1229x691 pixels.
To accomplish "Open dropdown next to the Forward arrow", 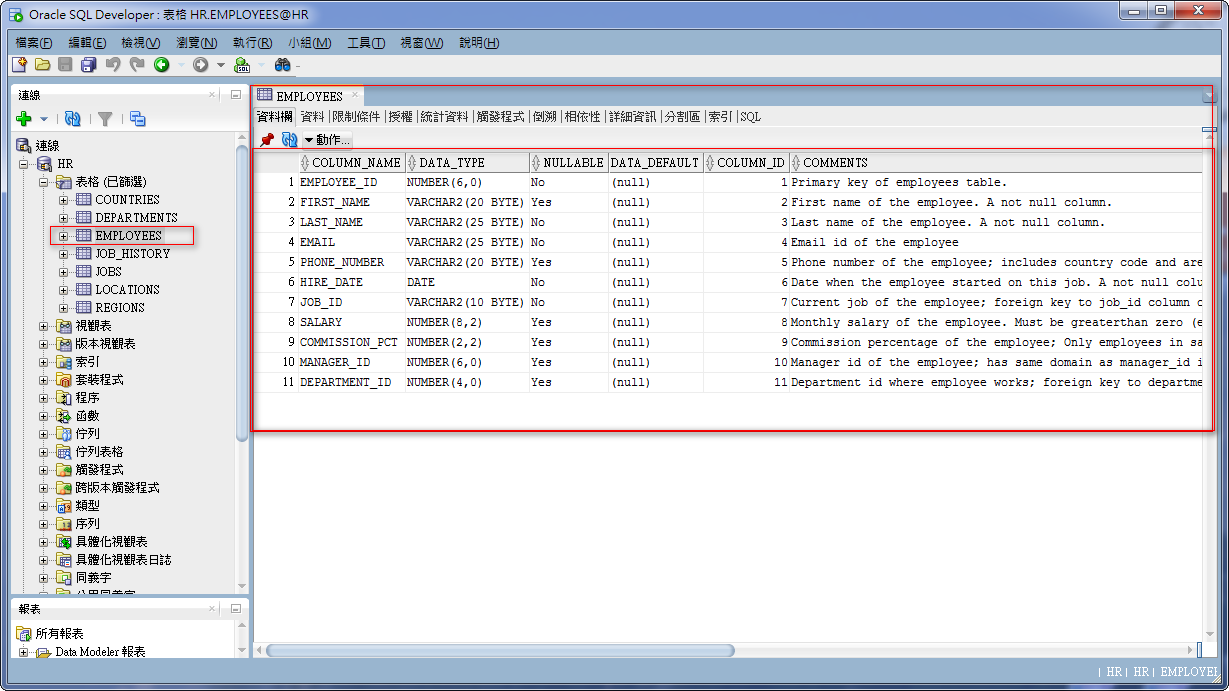I will point(221,65).
